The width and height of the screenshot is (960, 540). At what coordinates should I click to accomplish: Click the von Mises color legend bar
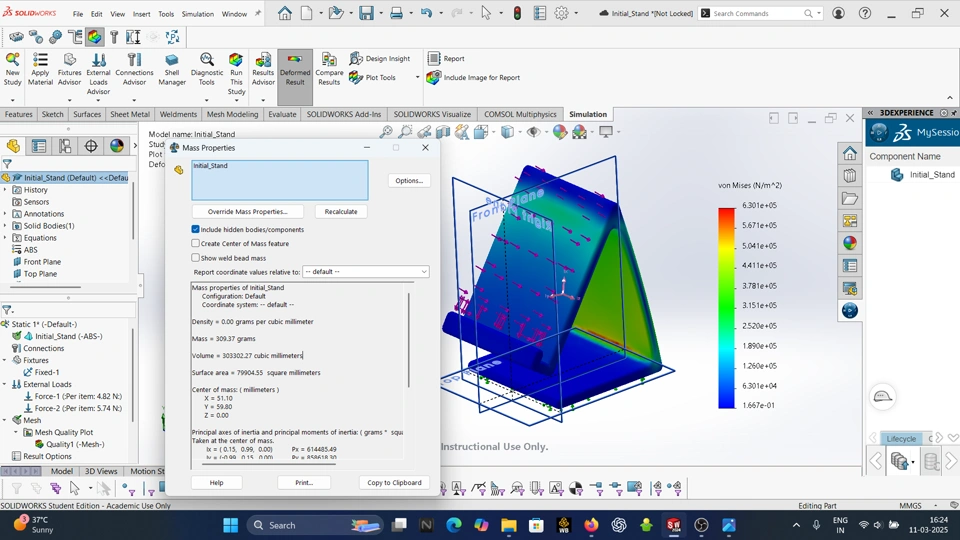[x=726, y=306]
